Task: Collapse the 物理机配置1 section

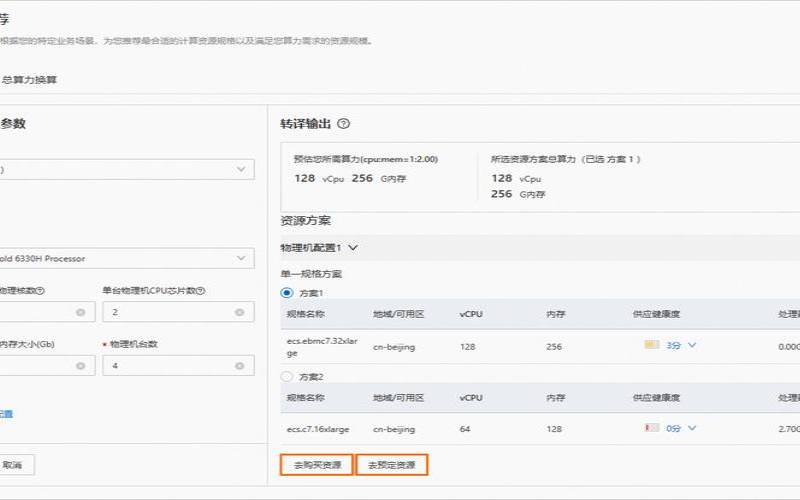Action: tap(352, 247)
